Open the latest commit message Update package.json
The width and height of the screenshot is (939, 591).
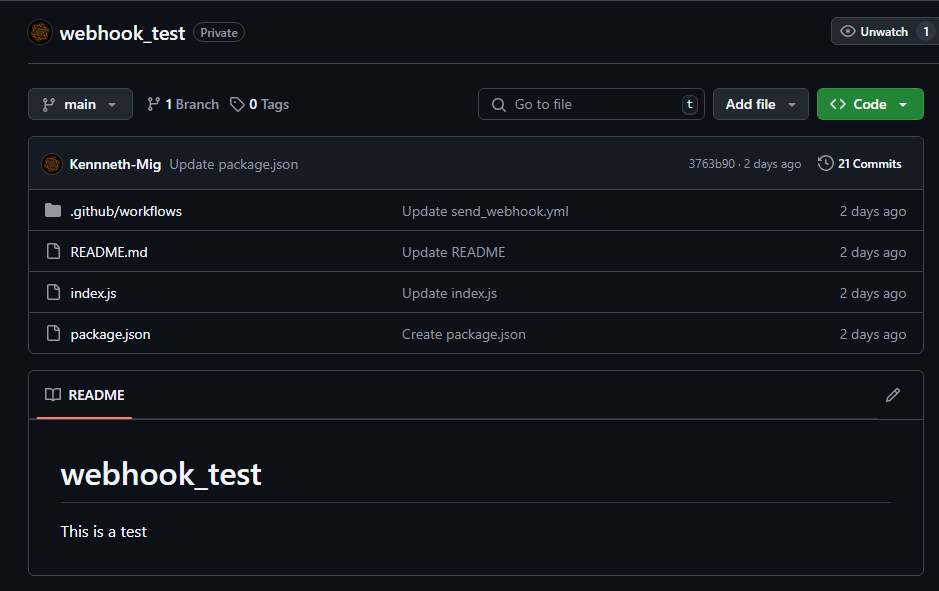click(234, 164)
